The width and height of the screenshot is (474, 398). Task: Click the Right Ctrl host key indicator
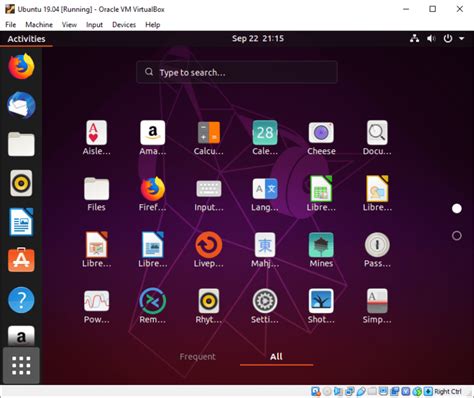click(x=448, y=391)
